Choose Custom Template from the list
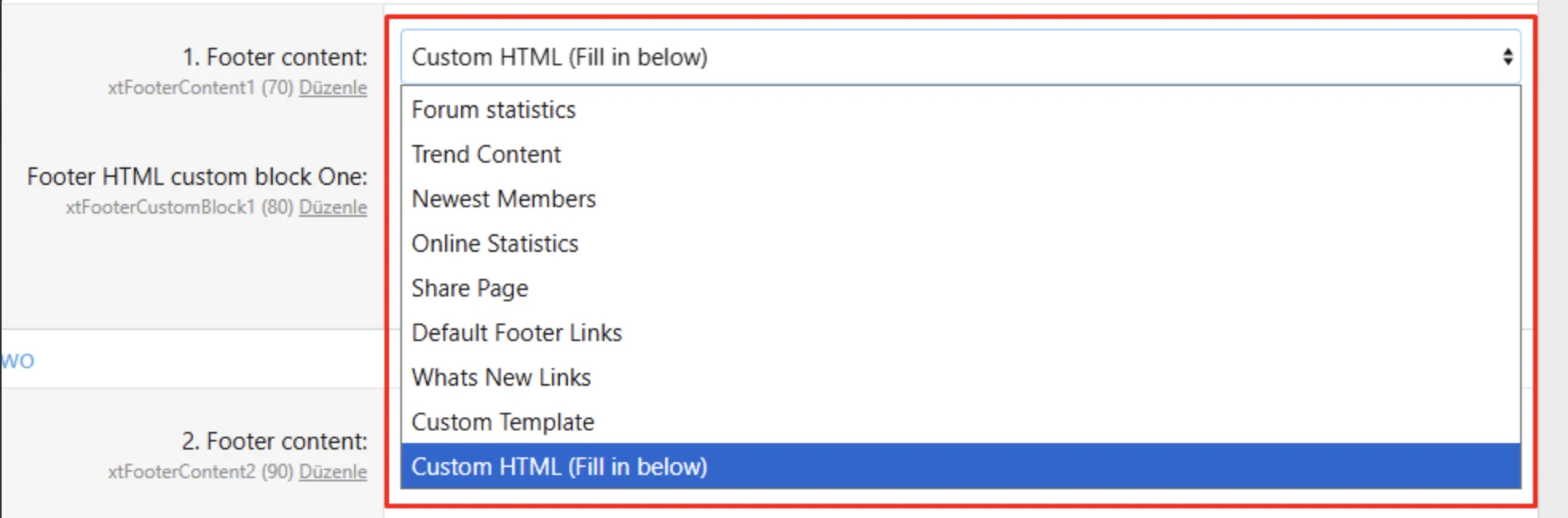Image resolution: width=1568 pixels, height=518 pixels. (x=502, y=422)
